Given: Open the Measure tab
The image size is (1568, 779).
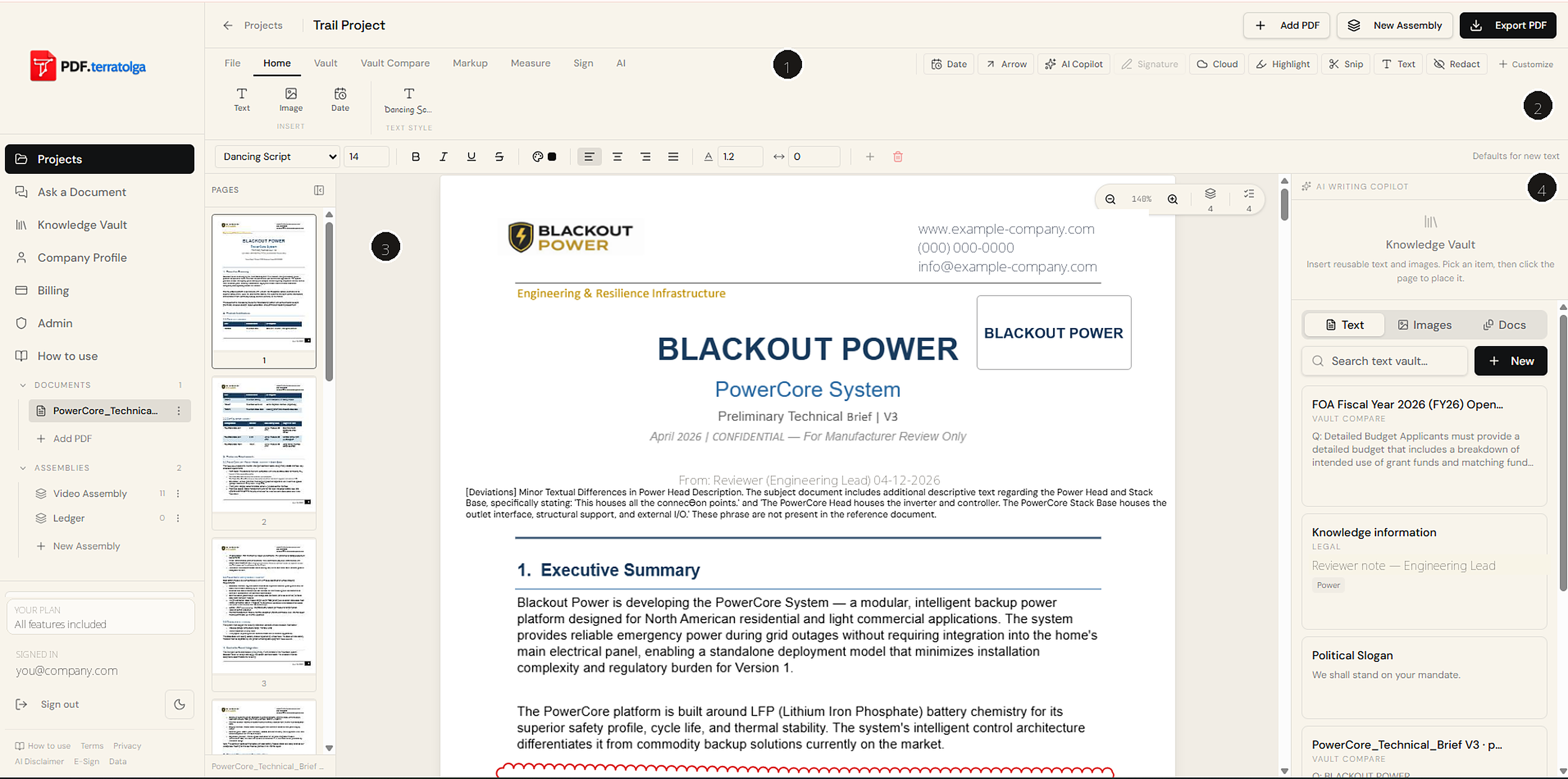Looking at the screenshot, I should [x=530, y=63].
